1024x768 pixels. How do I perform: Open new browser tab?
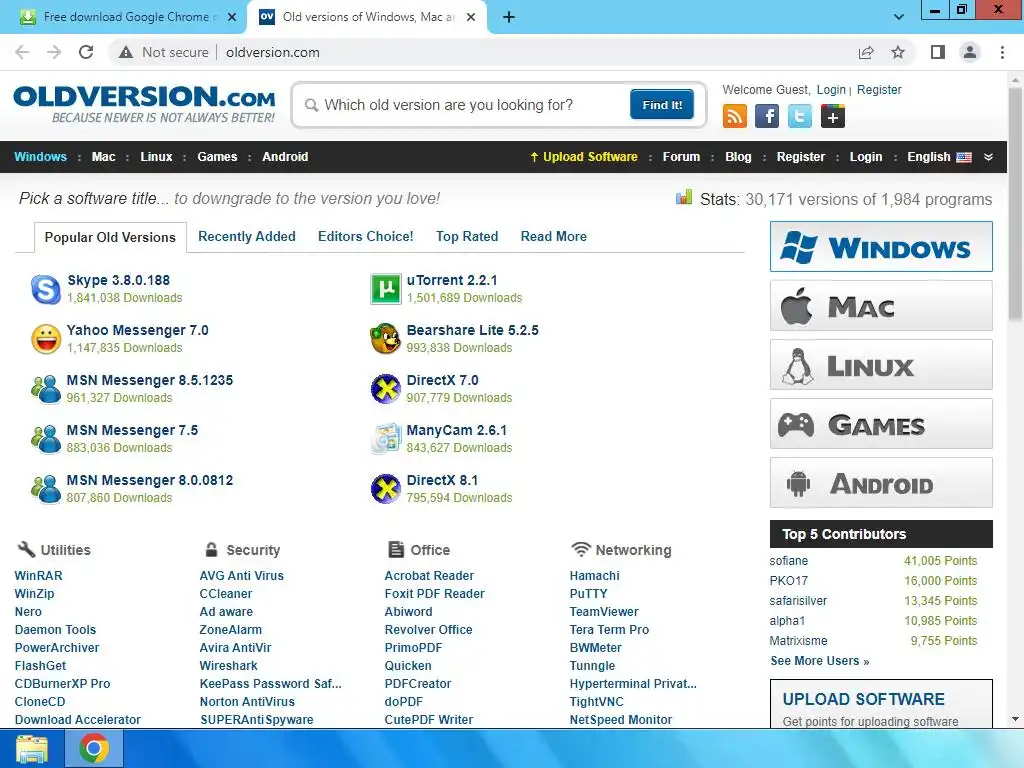[x=509, y=17]
